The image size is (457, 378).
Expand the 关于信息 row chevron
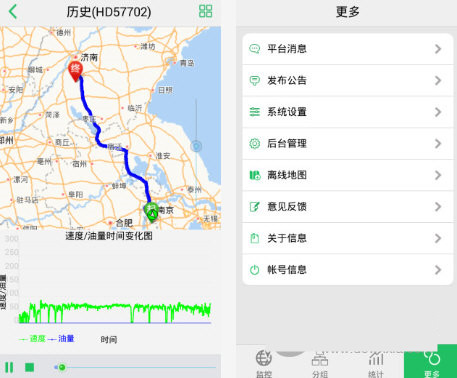(438, 238)
